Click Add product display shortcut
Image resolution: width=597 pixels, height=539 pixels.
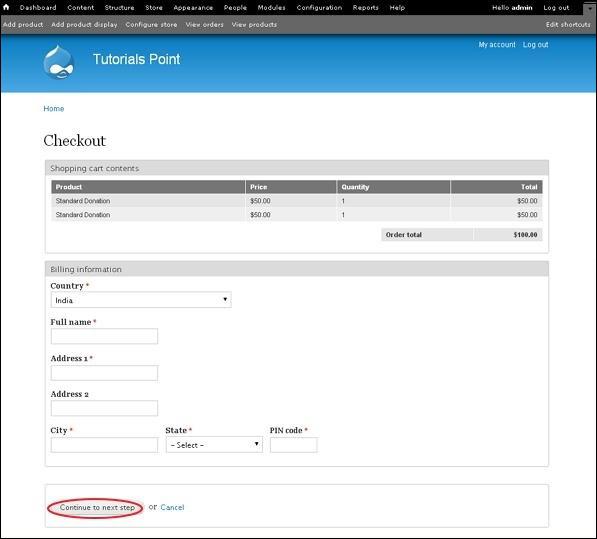[x=84, y=24]
